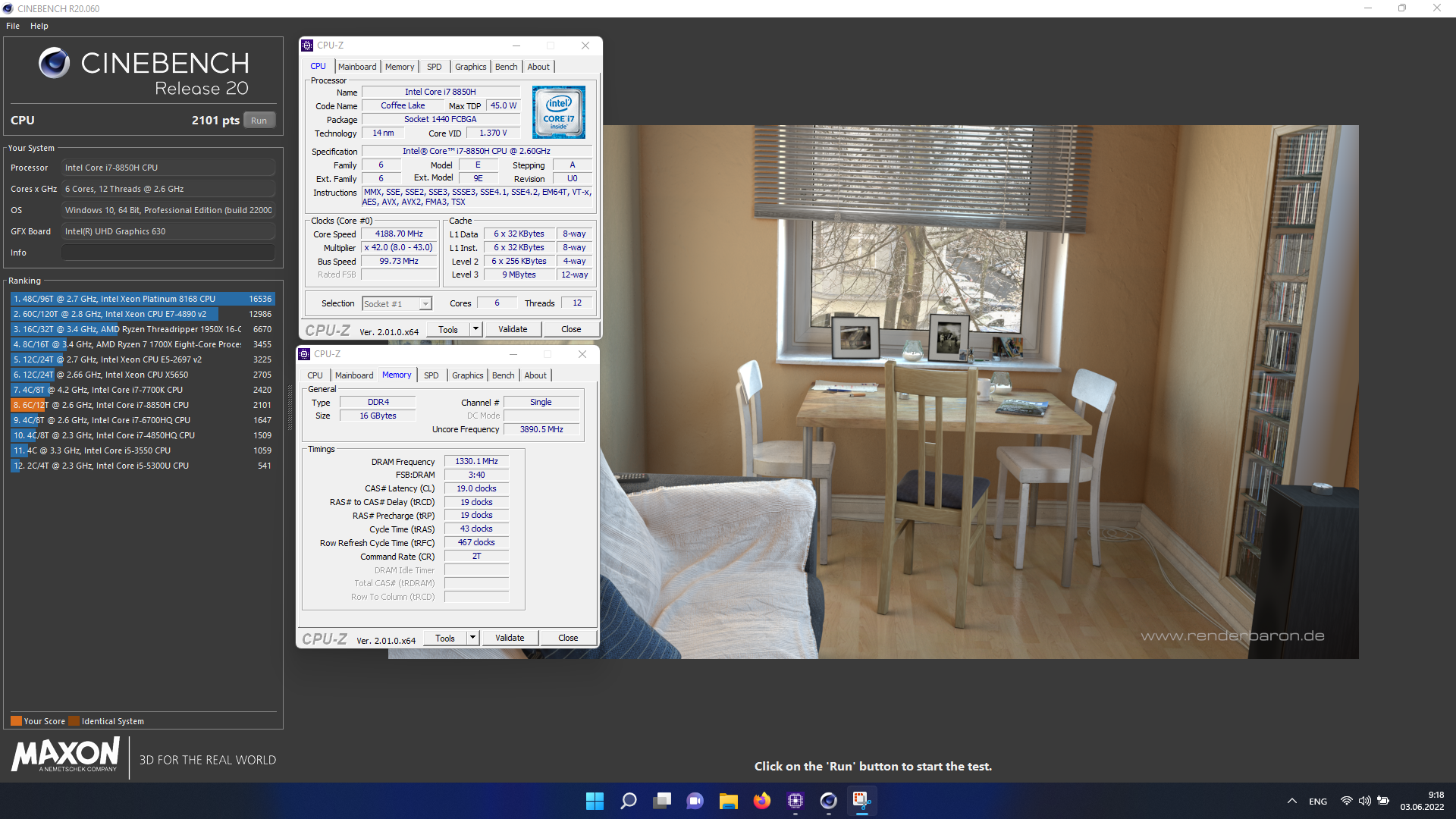Click Close button in lower CPU-Z window
This screenshot has width=1456, height=819.
point(568,639)
